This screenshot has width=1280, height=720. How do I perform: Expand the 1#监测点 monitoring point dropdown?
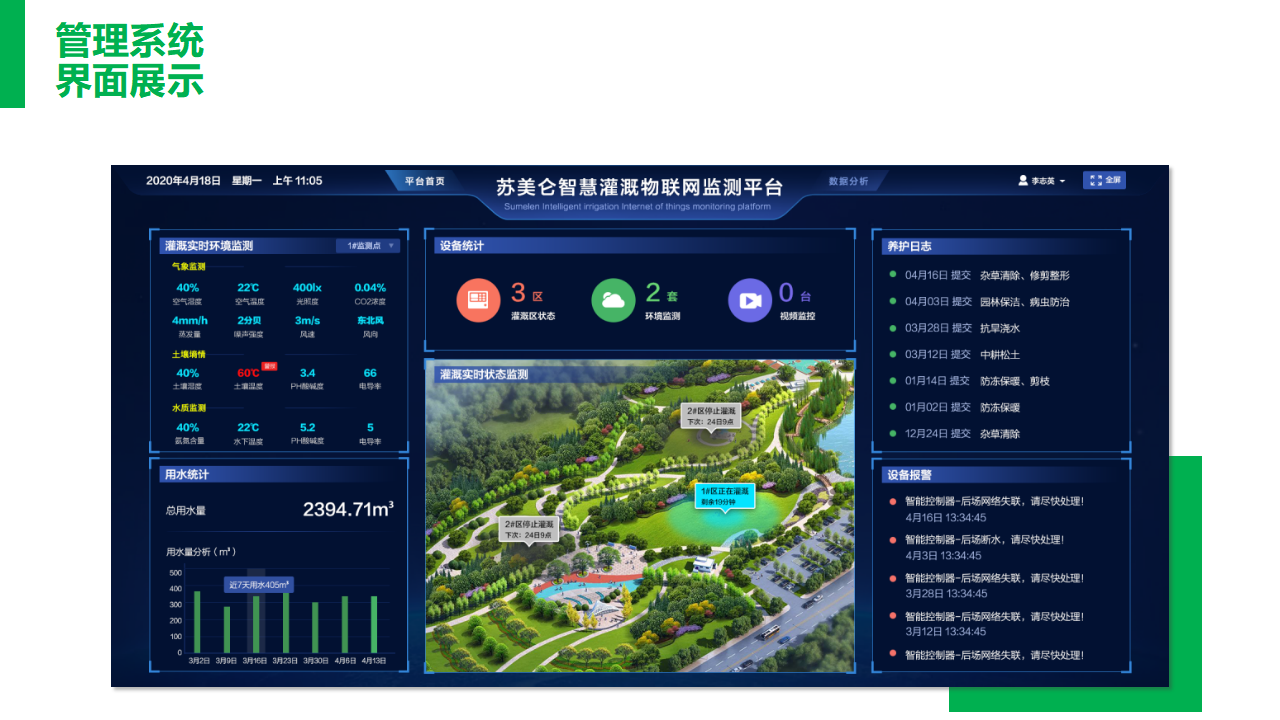coord(368,246)
